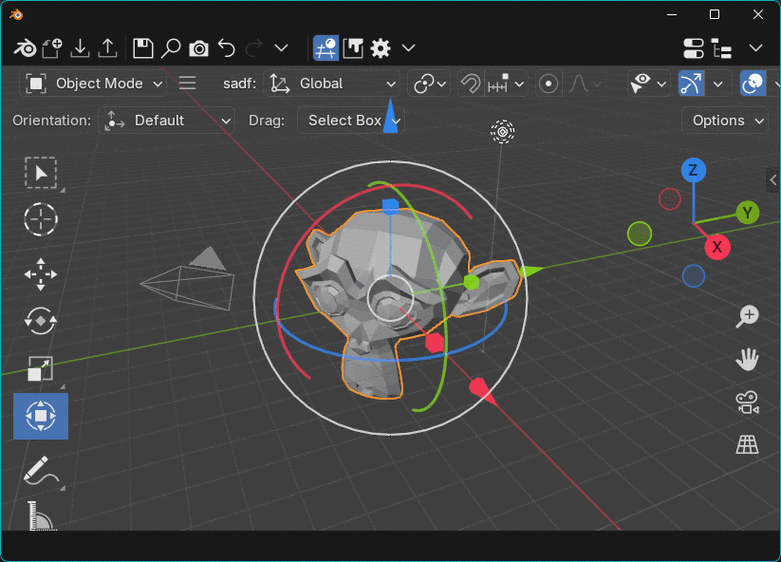This screenshot has height=562, width=781.
Task: Open the Global transform orientation dropdown
Action: (332, 84)
